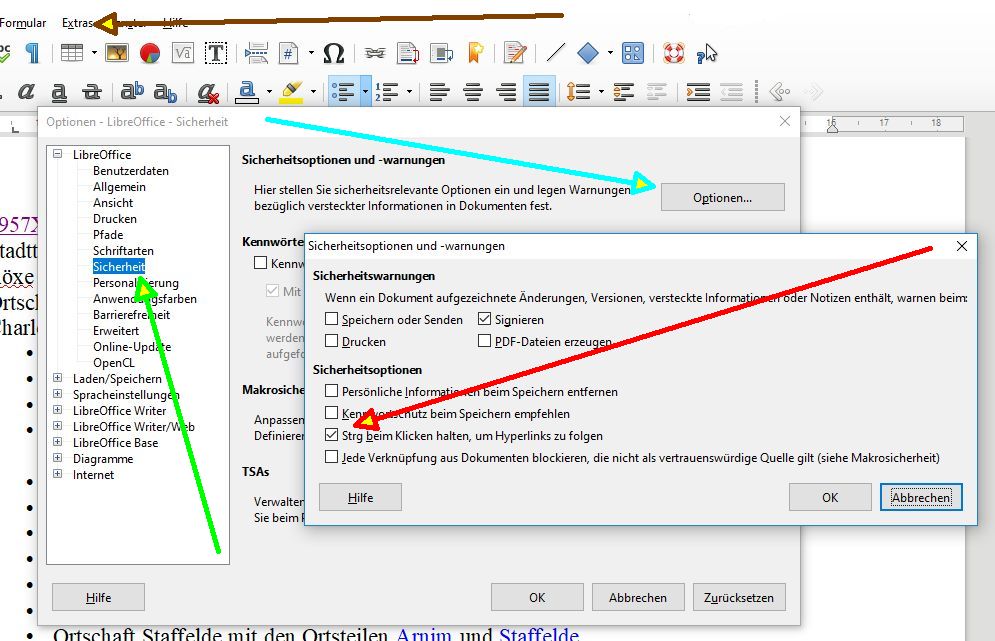The height and width of the screenshot is (641, 995).
Task: Toggle the numbered list
Action: (386, 92)
